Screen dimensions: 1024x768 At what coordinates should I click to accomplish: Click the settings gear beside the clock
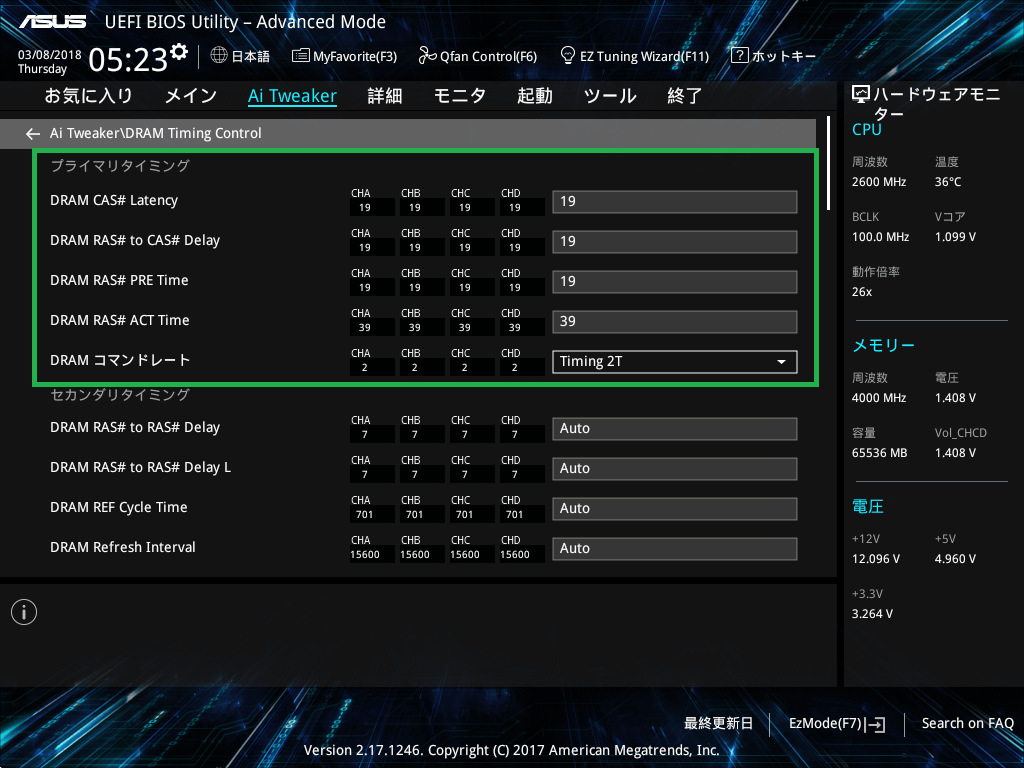[179, 52]
